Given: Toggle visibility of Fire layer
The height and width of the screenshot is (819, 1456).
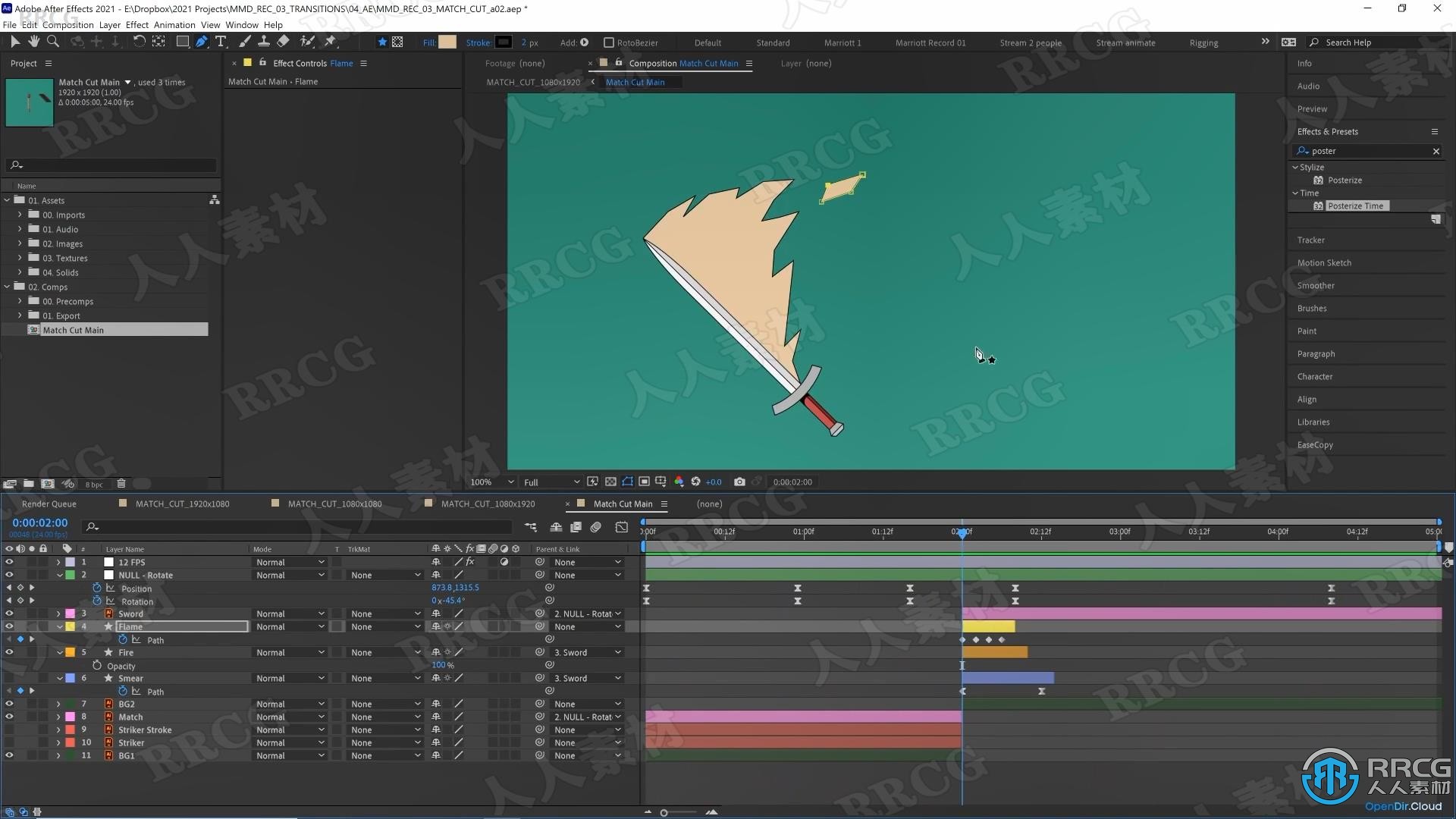Looking at the screenshot, I should click(8, 651).
